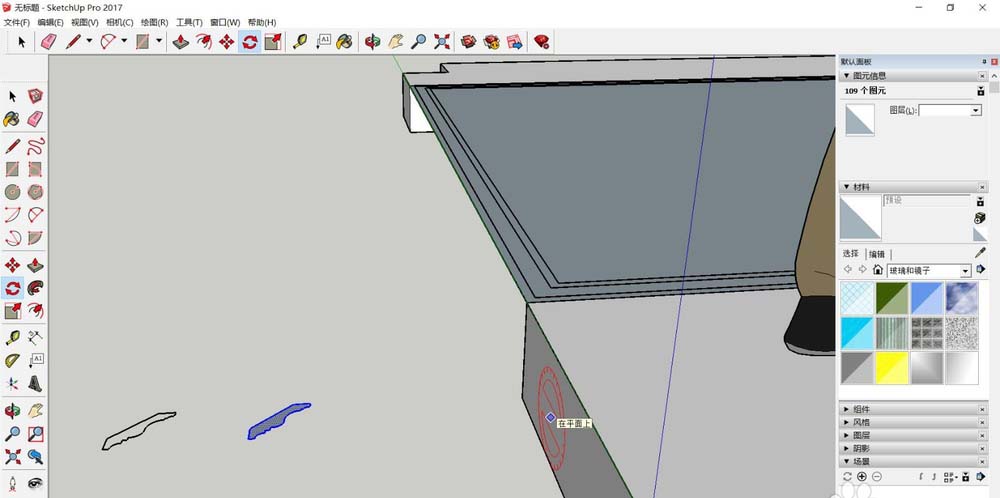Open the line tool dropdown arrow

tap(89, 41)
